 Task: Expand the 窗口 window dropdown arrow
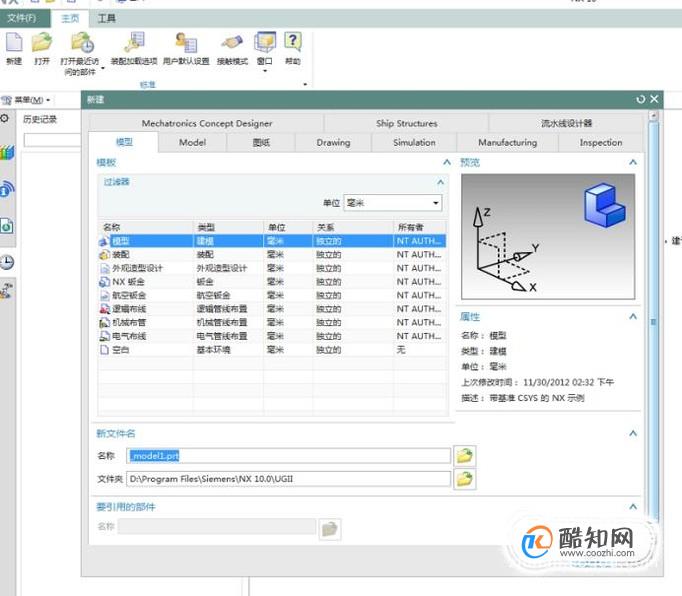point(265,71)
